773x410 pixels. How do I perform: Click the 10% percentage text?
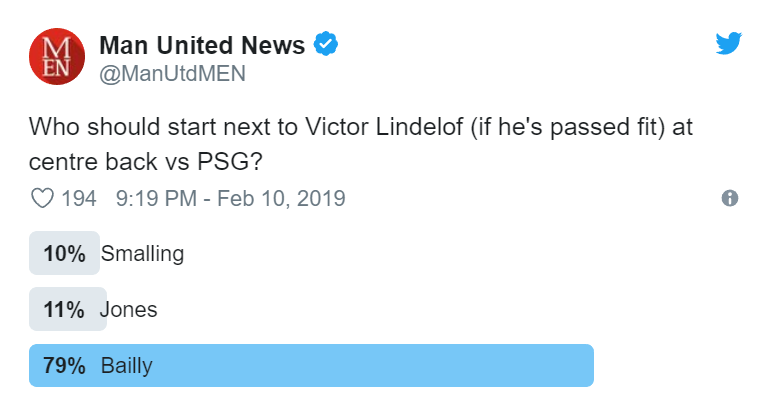pos(64,253)
